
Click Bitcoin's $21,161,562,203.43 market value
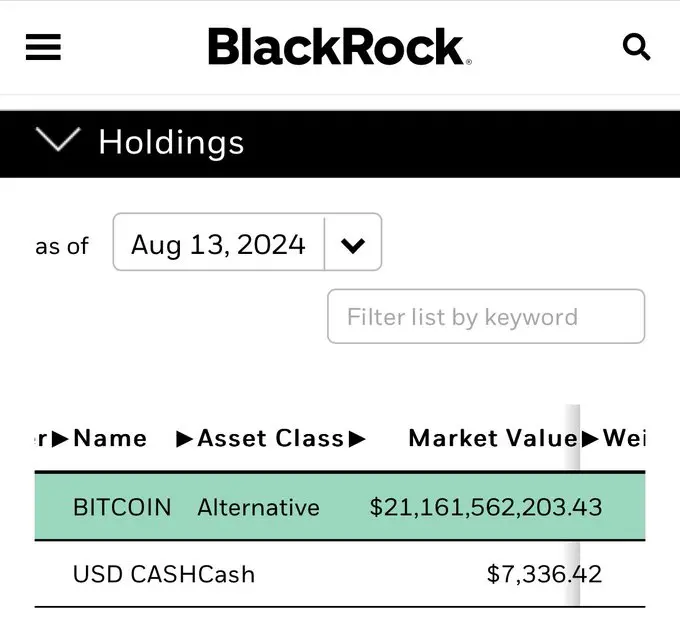click(486, 507)
